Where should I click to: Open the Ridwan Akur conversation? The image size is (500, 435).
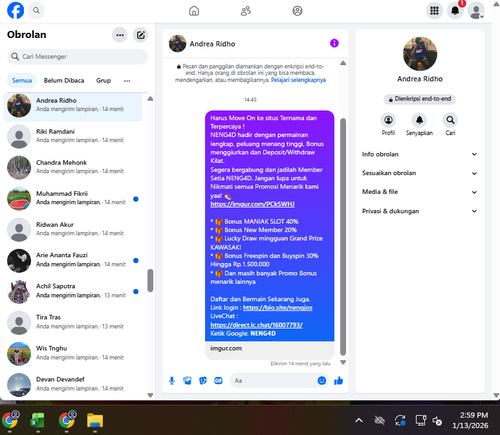(x=73, y=229)
